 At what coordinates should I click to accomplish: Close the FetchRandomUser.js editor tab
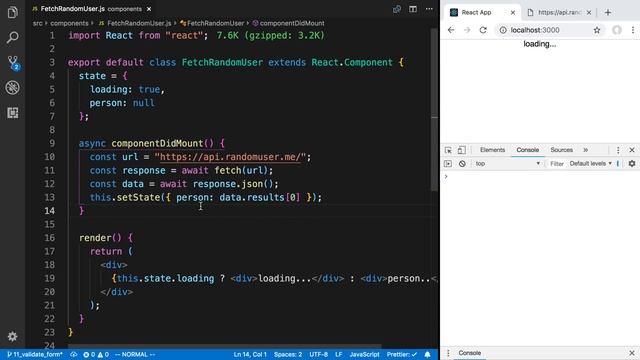tap(149, 9)
